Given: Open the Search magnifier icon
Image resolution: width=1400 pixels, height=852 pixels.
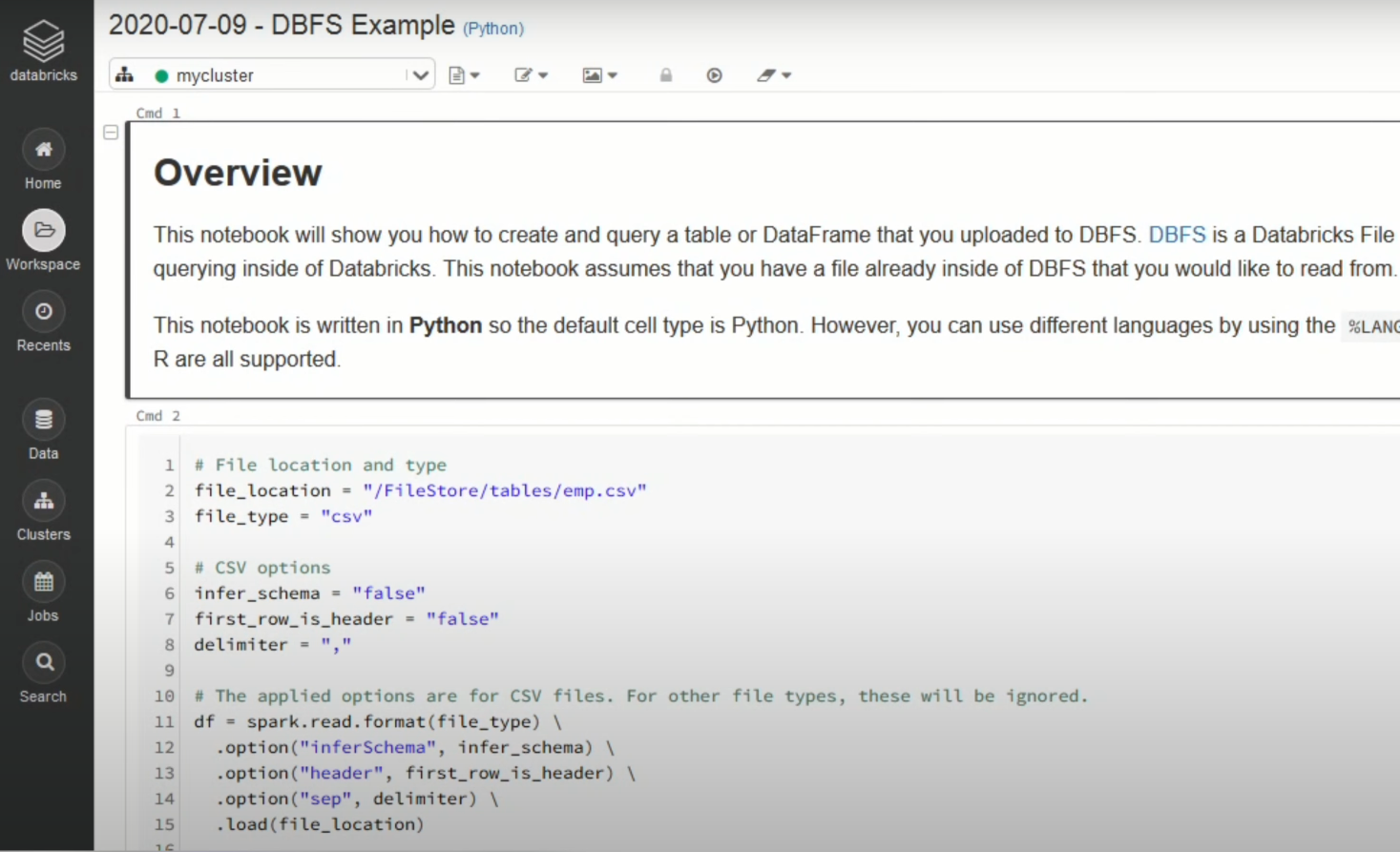Looking at the screenshot, I should pyautogui.click(x=44, y=662).
